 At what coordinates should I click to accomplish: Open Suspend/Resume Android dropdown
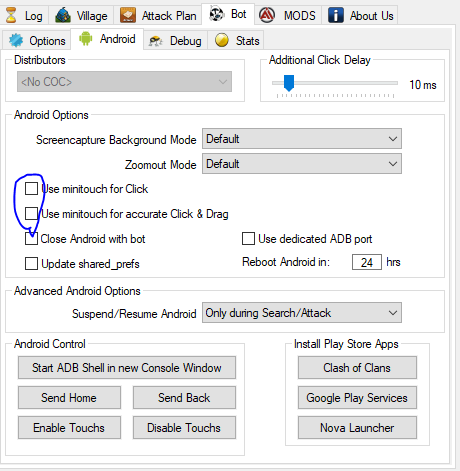point(302,313)
